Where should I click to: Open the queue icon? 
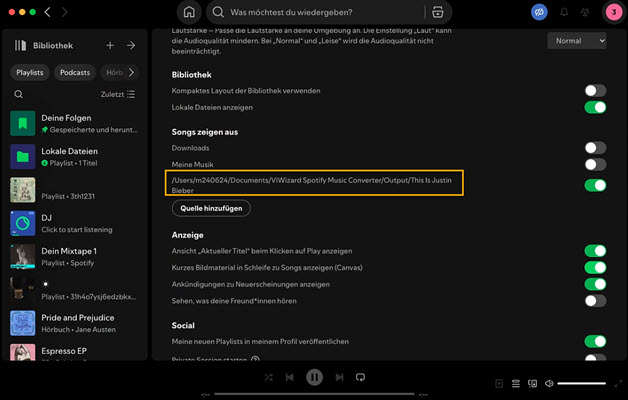[516, 384]
